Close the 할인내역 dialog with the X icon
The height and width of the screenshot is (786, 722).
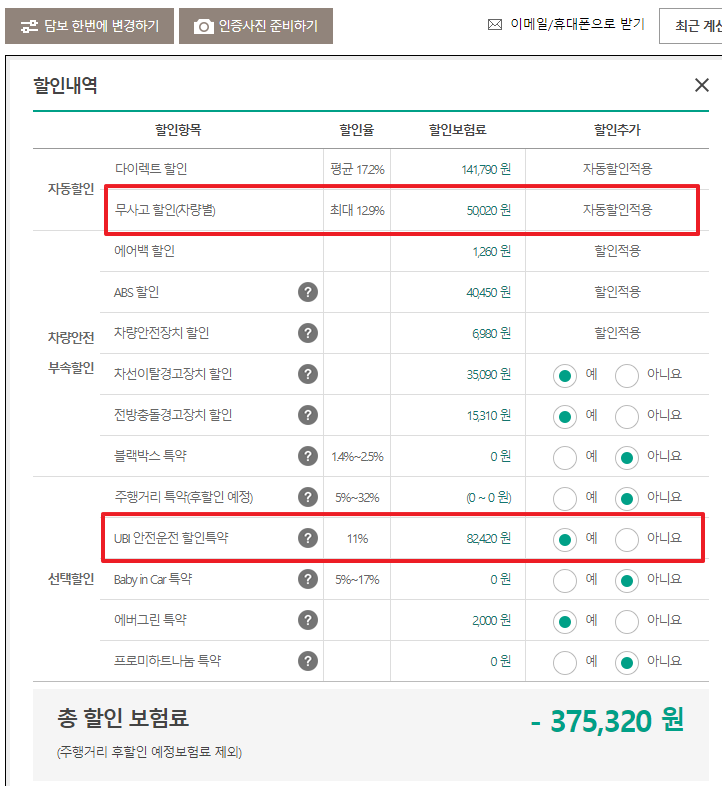pyautogui.click(x=701, y=85)
